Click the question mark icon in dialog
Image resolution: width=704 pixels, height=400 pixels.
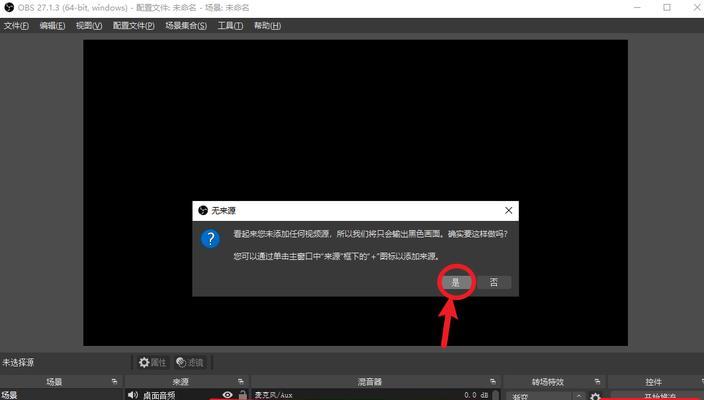(x=210, y=239)
